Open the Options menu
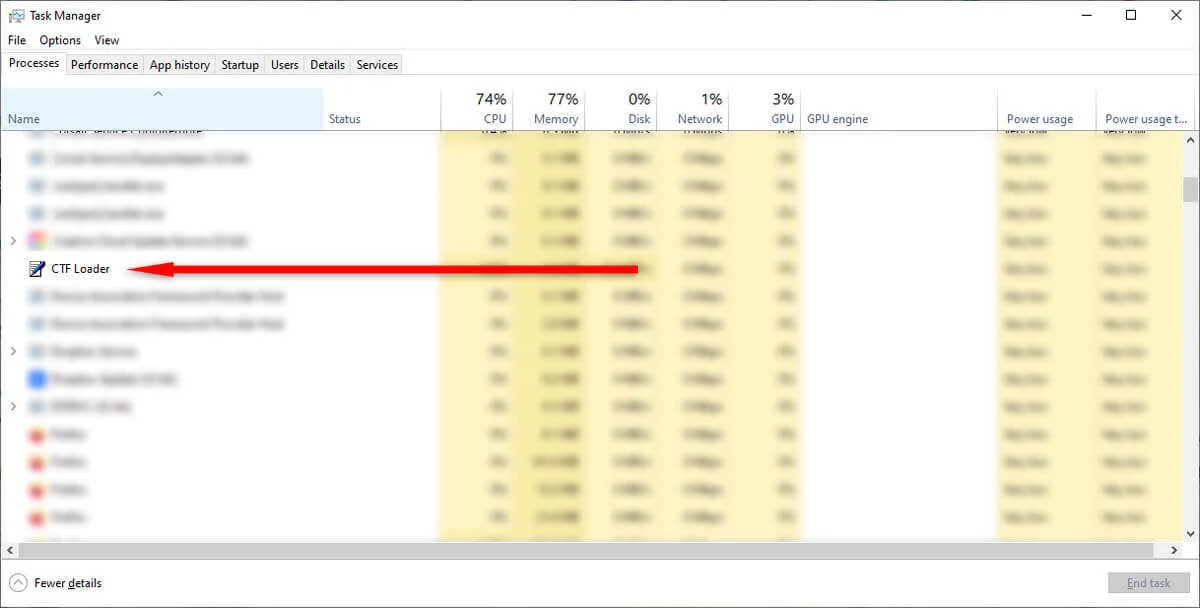1200x608 pixels. (x=59, y=40)
